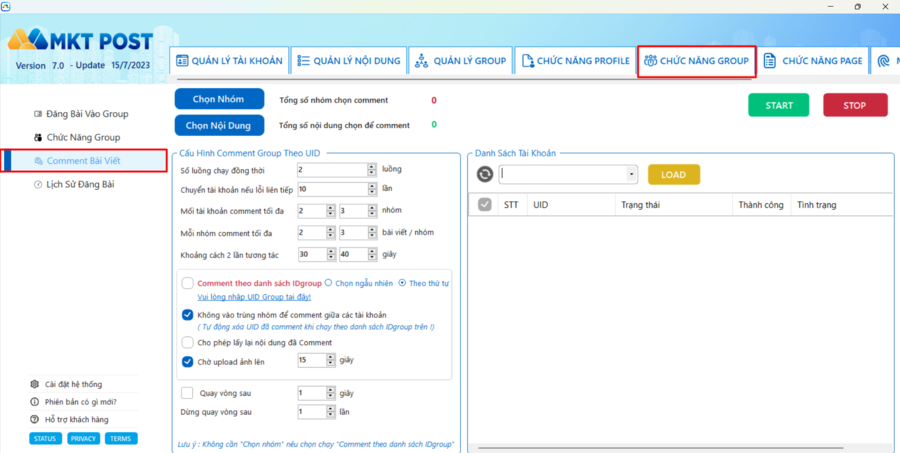Open the account list dropdown arrow
The width and height of the screenshot is (900, 453).
(632, 175)
